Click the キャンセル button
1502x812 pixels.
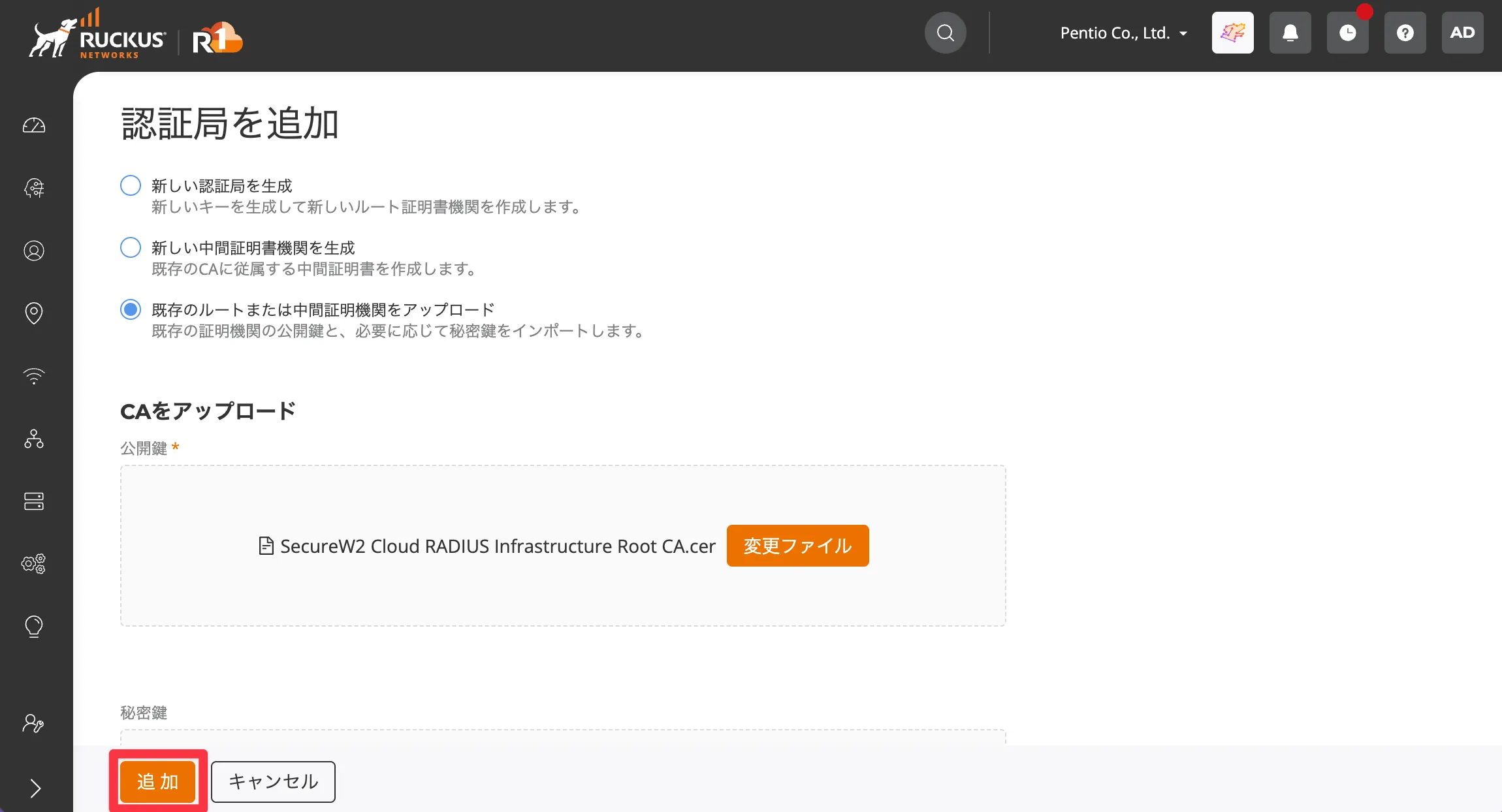273,781
